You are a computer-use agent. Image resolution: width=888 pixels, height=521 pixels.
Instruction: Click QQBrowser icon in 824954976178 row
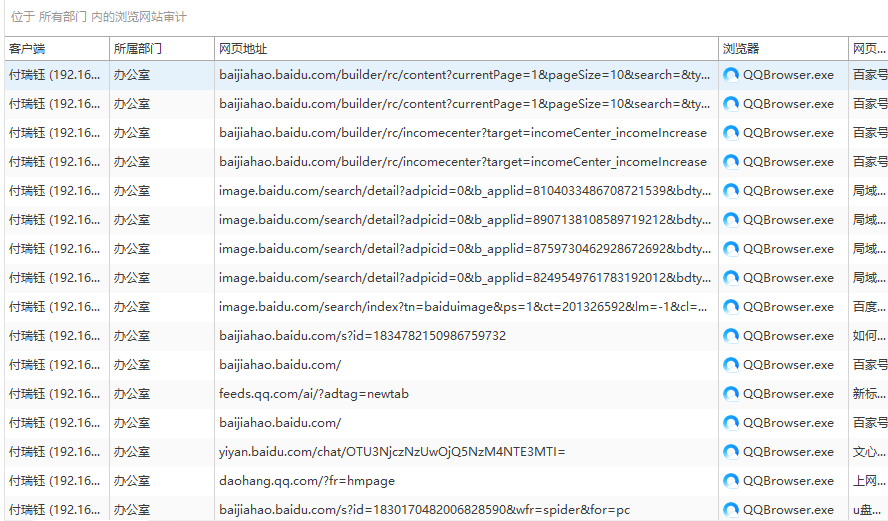(731, 278)
